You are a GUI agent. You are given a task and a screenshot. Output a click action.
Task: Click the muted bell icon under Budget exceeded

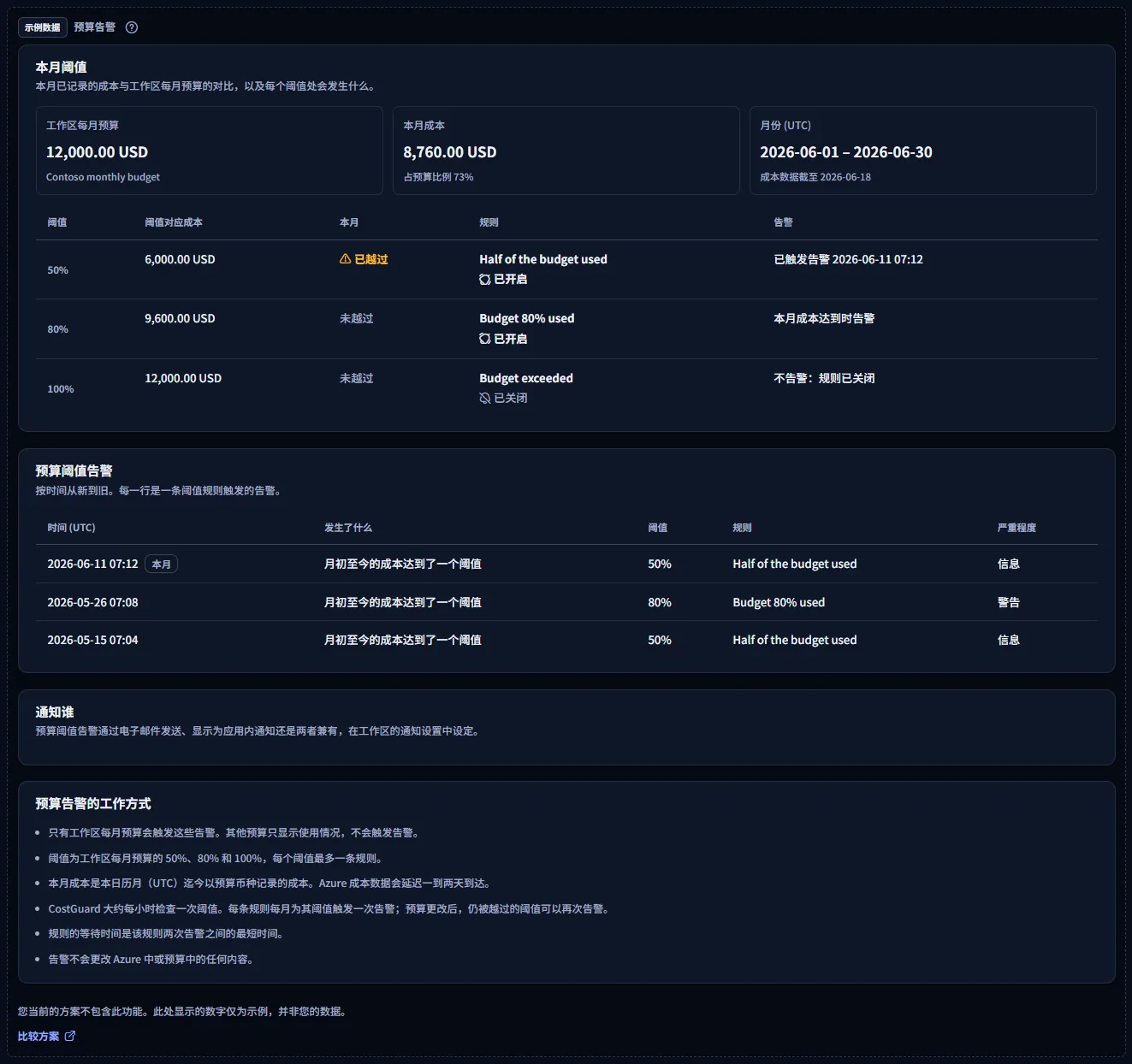tap(485, 399)
